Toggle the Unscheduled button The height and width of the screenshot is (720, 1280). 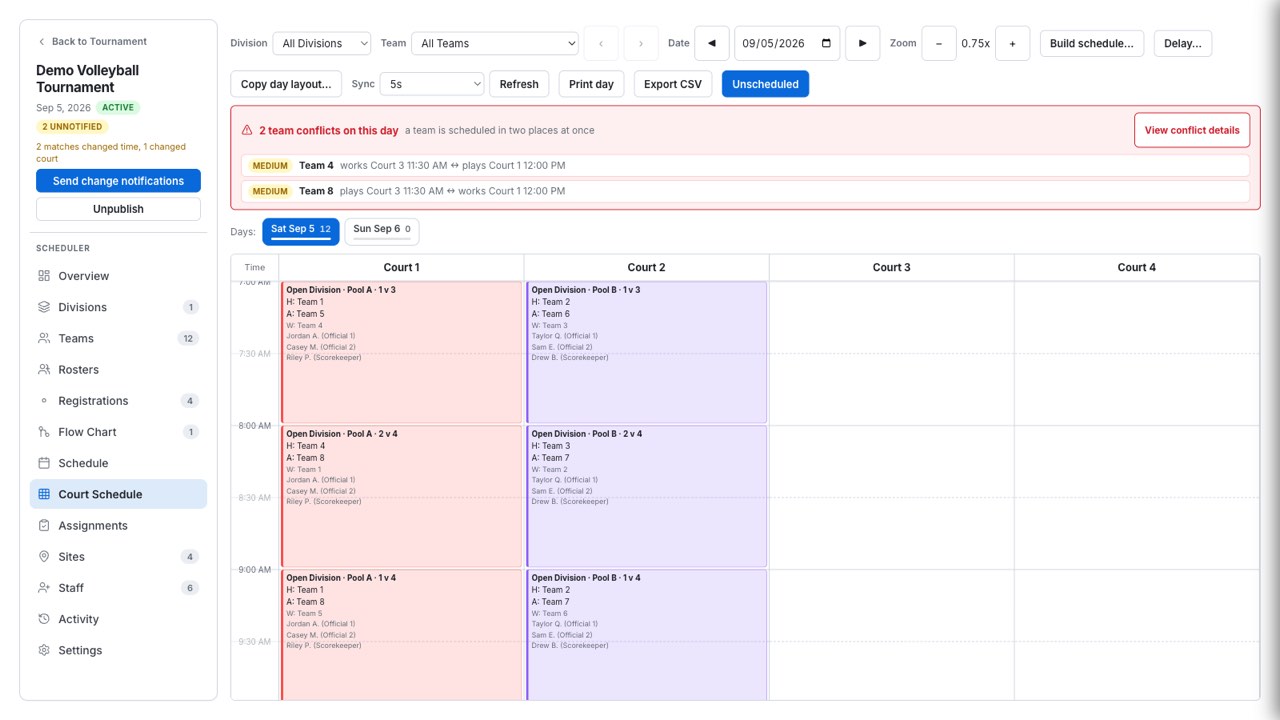point(766,84)
